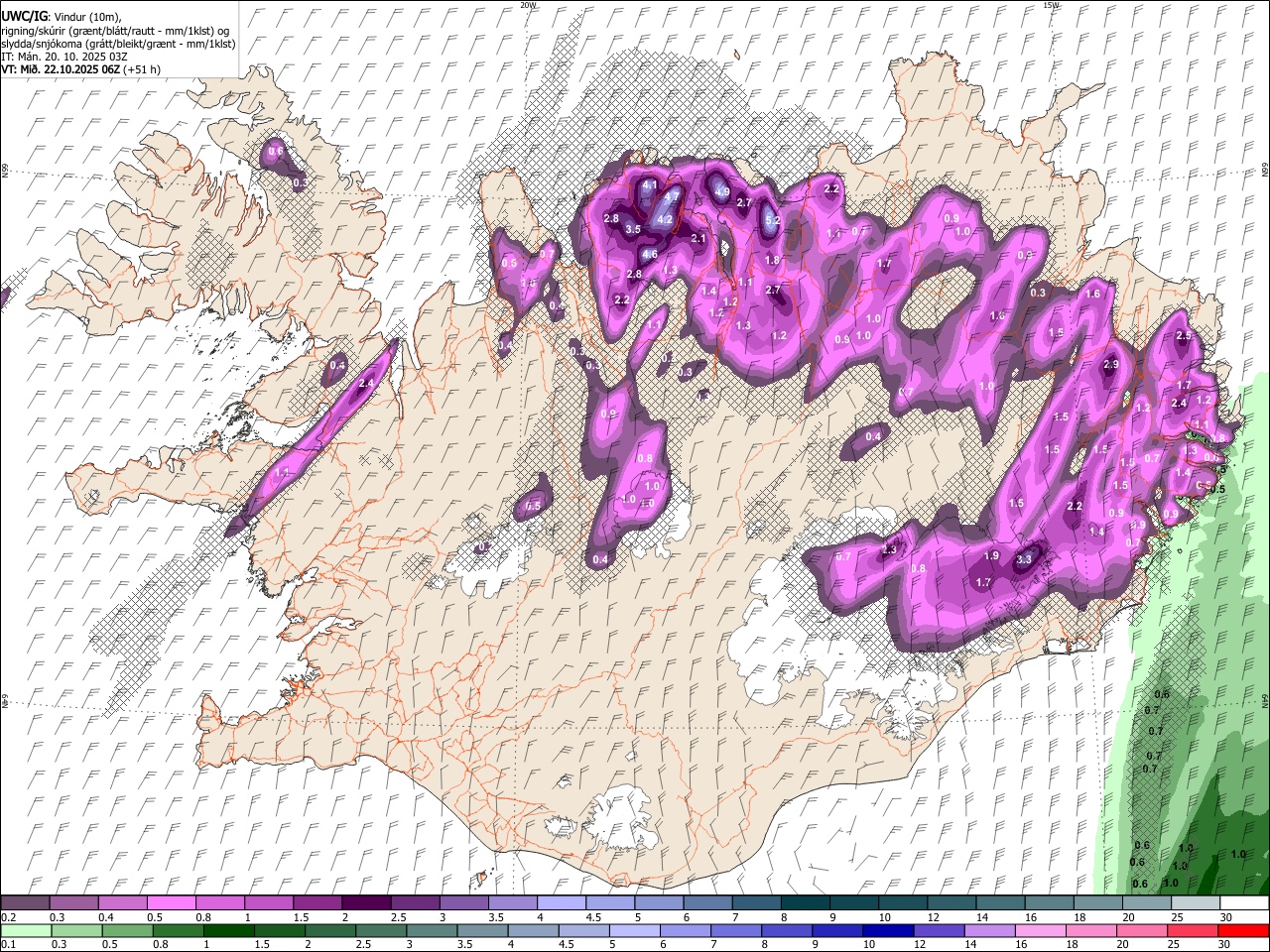This screenshot has height=952, width=1270.
Task: Click the 2.1 snowfall value on the map
Action: tap(698, 238)
